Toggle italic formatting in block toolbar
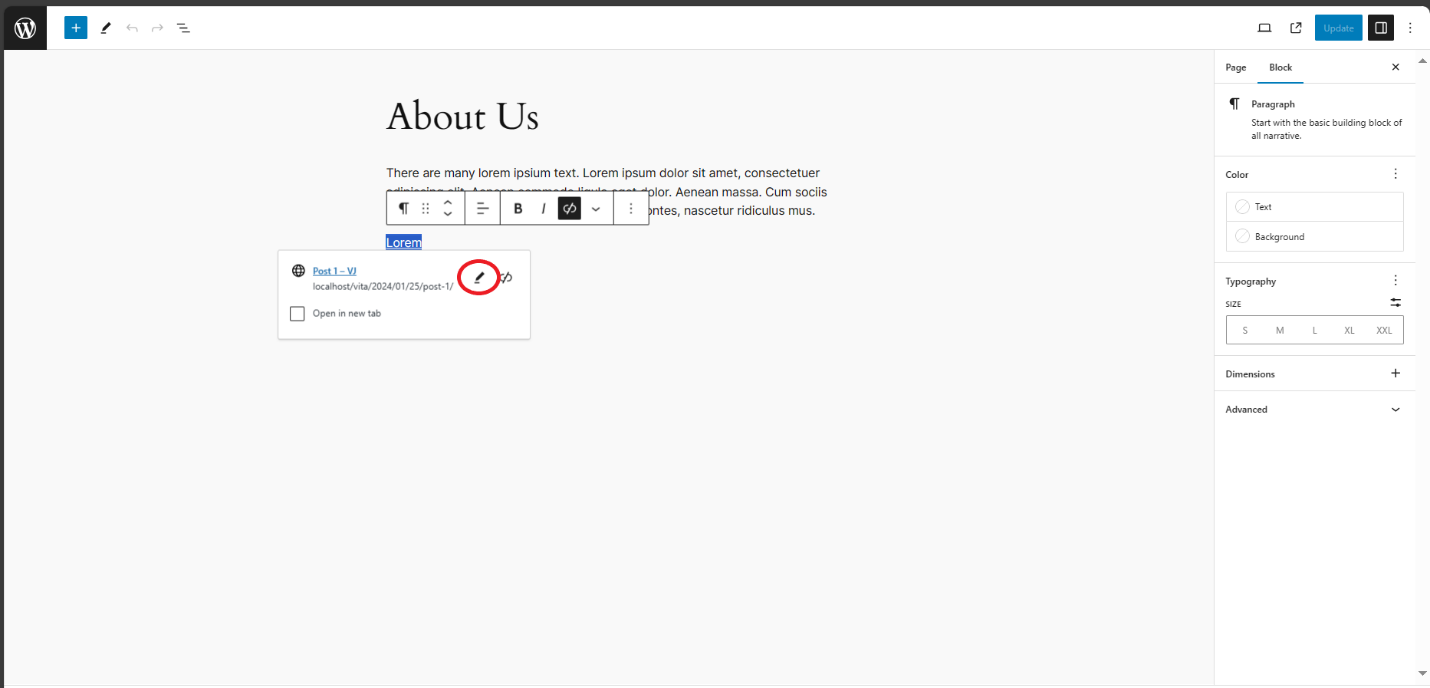 click(543, 208)
